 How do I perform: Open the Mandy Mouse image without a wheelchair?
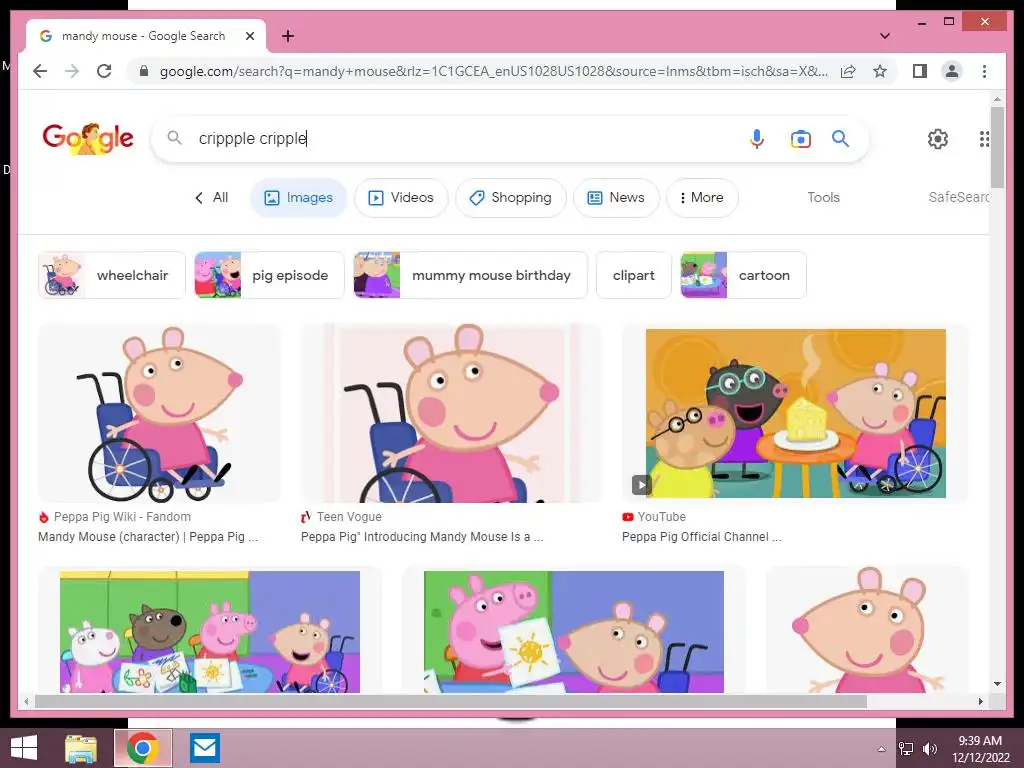coord(867,631)
